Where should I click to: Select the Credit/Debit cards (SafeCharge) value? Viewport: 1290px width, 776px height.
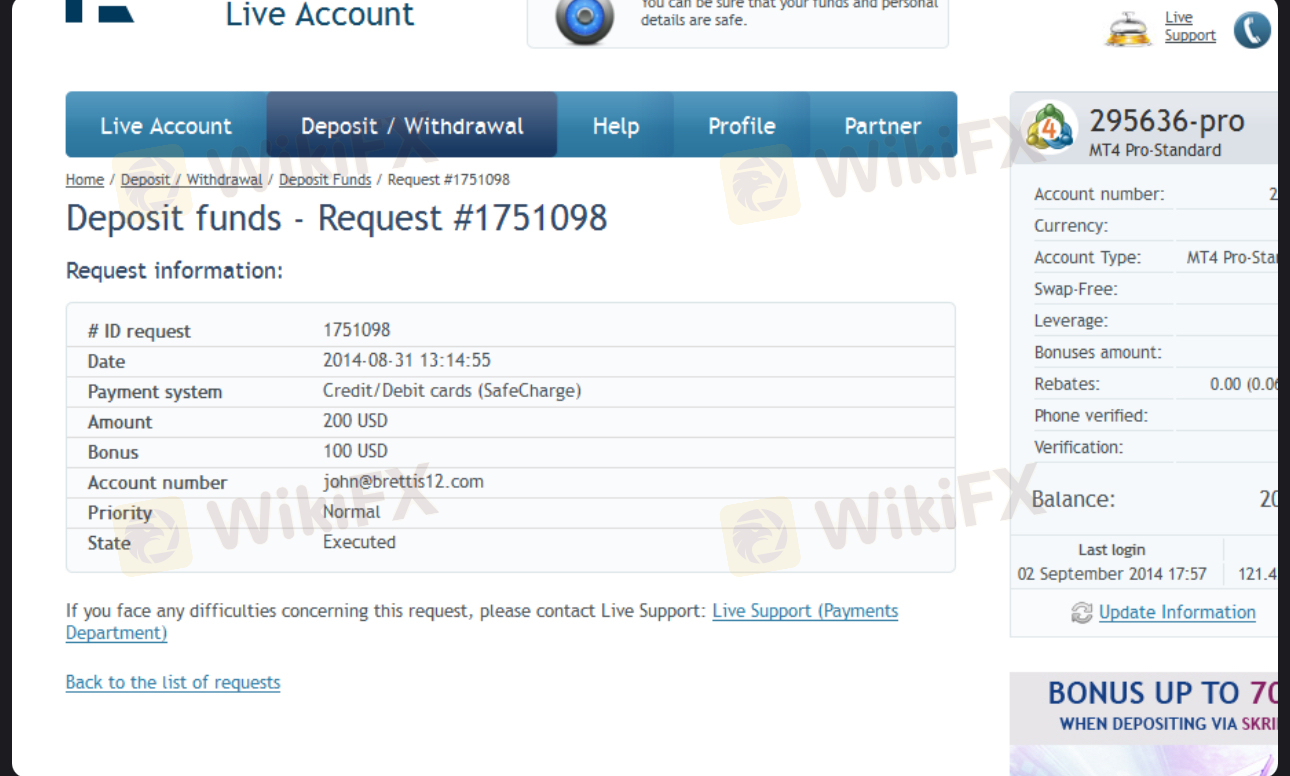point(452,391)
